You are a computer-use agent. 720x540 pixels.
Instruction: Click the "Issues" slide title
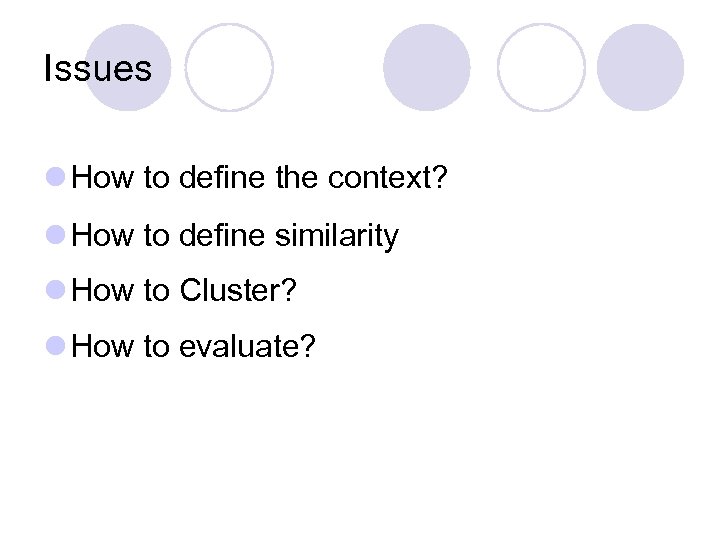[x=98, y=69]
